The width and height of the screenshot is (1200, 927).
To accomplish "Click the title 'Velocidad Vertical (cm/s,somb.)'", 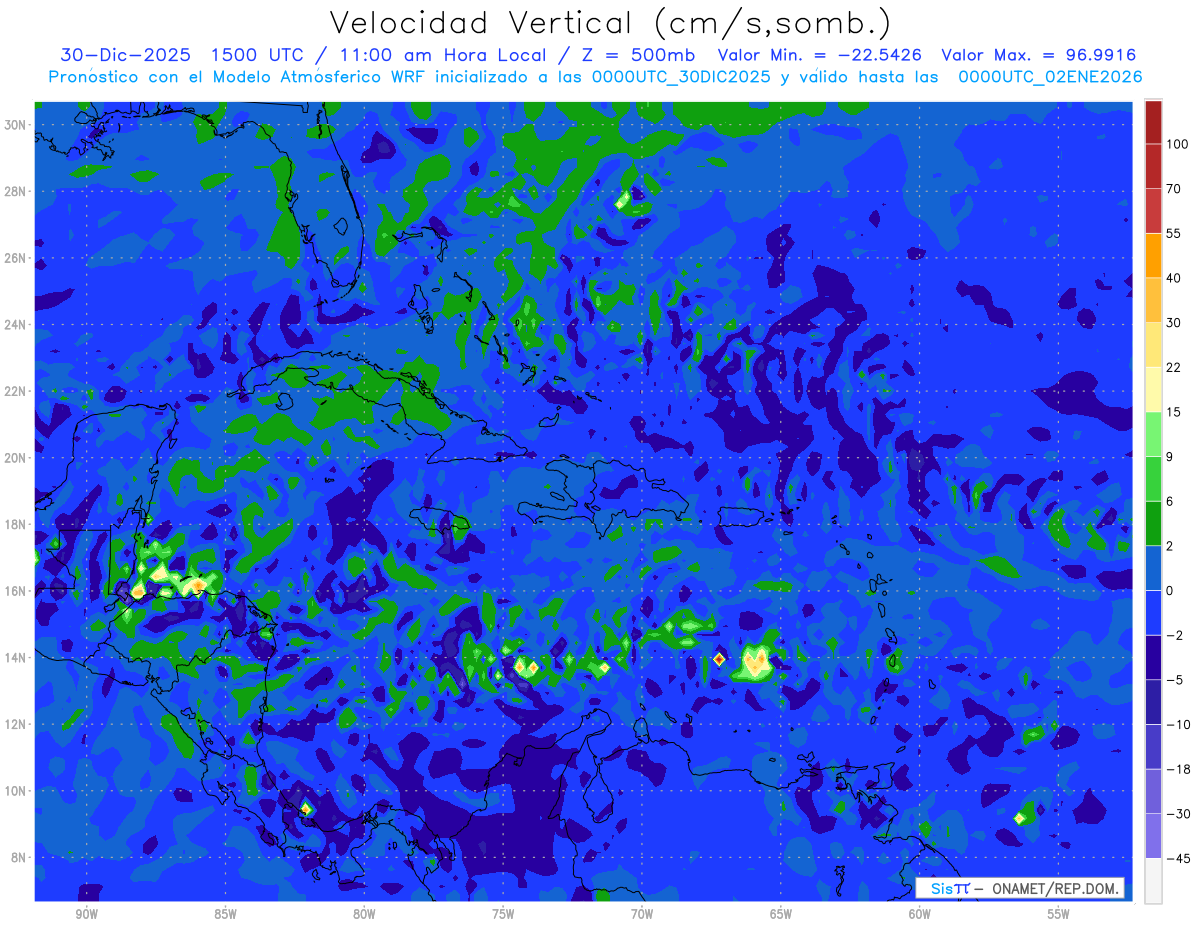I will pos(610,24).
